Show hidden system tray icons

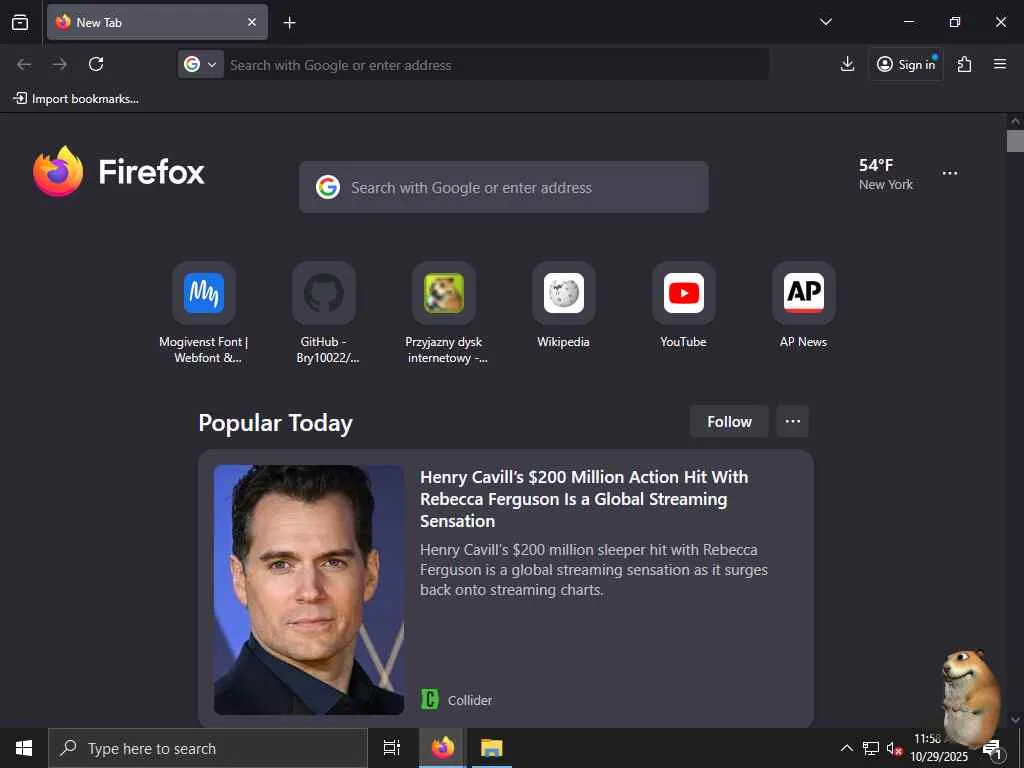(x=846, y=748)
